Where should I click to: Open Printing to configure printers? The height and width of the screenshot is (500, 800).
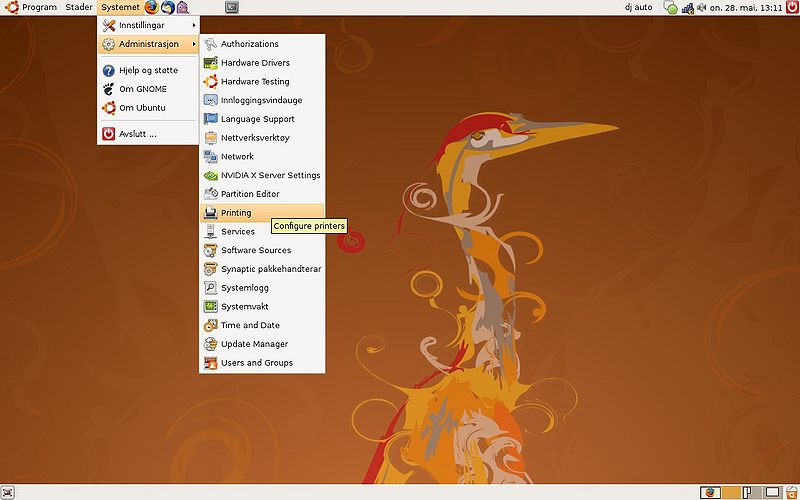[x=262, y=213]
